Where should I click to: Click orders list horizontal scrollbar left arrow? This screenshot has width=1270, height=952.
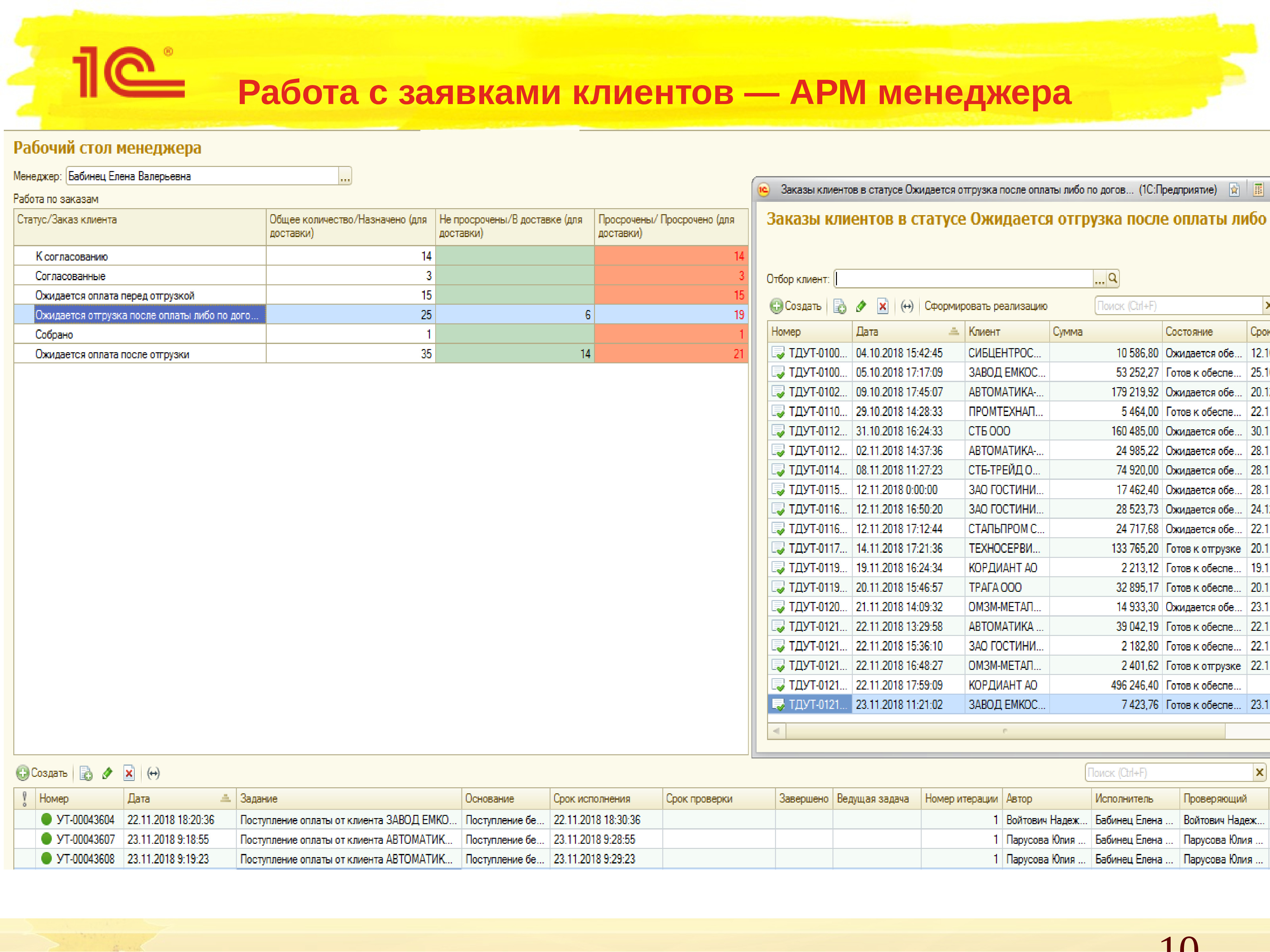coord(776,731)
